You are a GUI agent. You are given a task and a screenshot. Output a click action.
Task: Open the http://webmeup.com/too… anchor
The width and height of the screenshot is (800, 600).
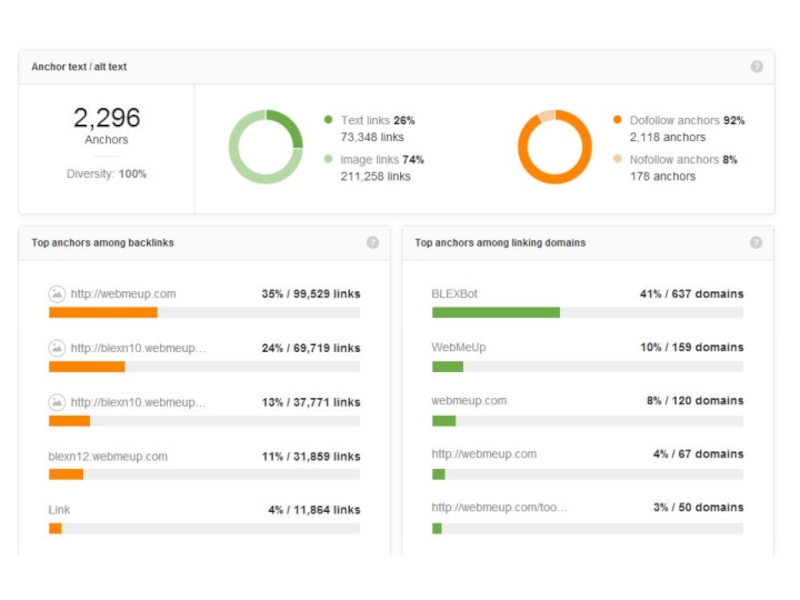(499, 507)
